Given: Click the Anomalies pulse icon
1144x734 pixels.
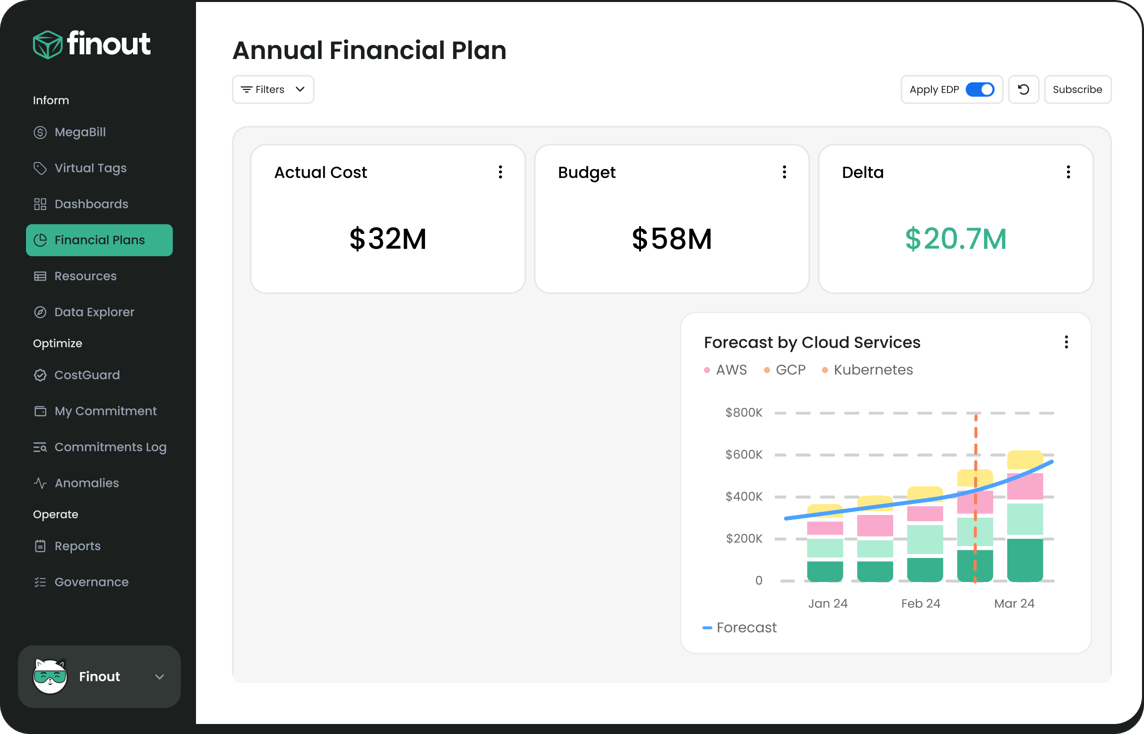Looking at the screenshot, I should 40,483.
